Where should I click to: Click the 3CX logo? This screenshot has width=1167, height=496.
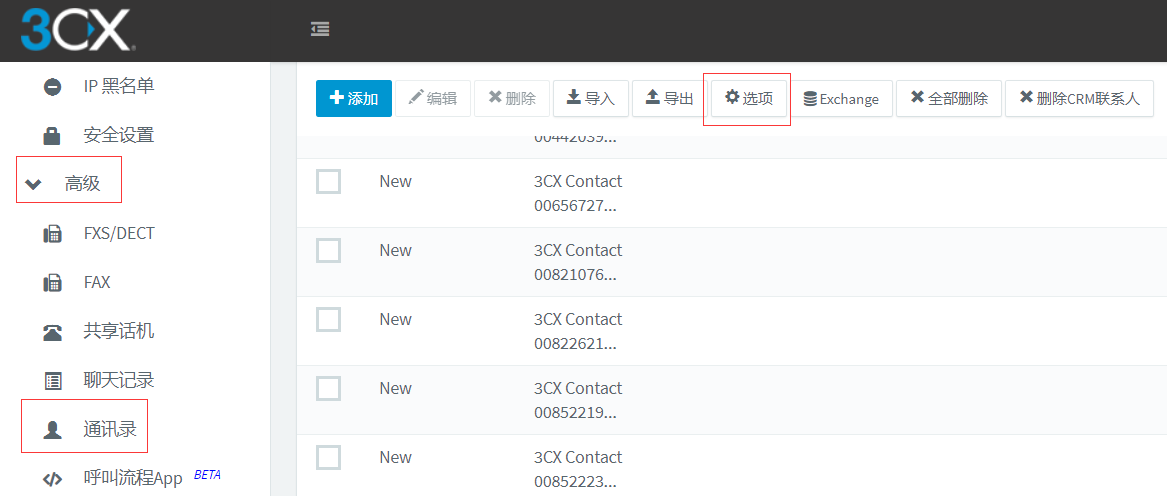pyautogui.click(x=76, y=30)
